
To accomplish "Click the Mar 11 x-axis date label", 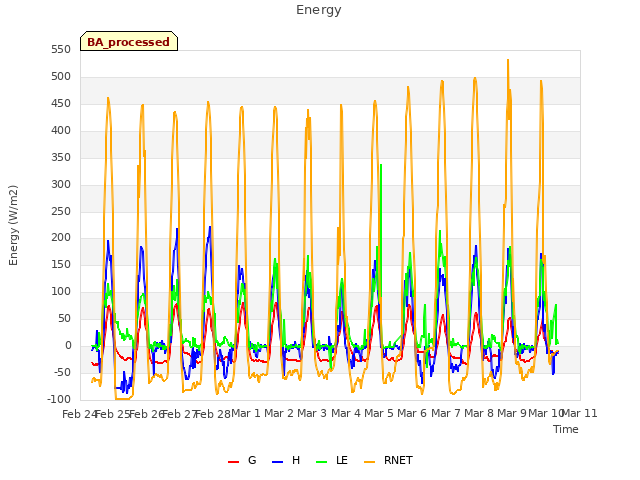I will click(x=580, y=414).
